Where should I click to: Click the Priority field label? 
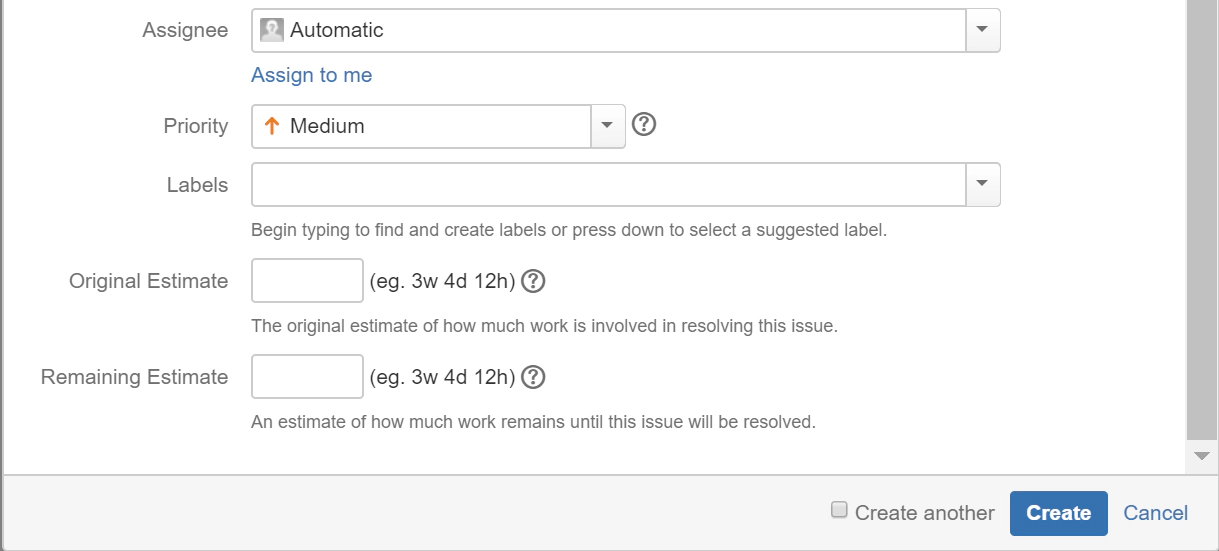click(x=196, y=126)
